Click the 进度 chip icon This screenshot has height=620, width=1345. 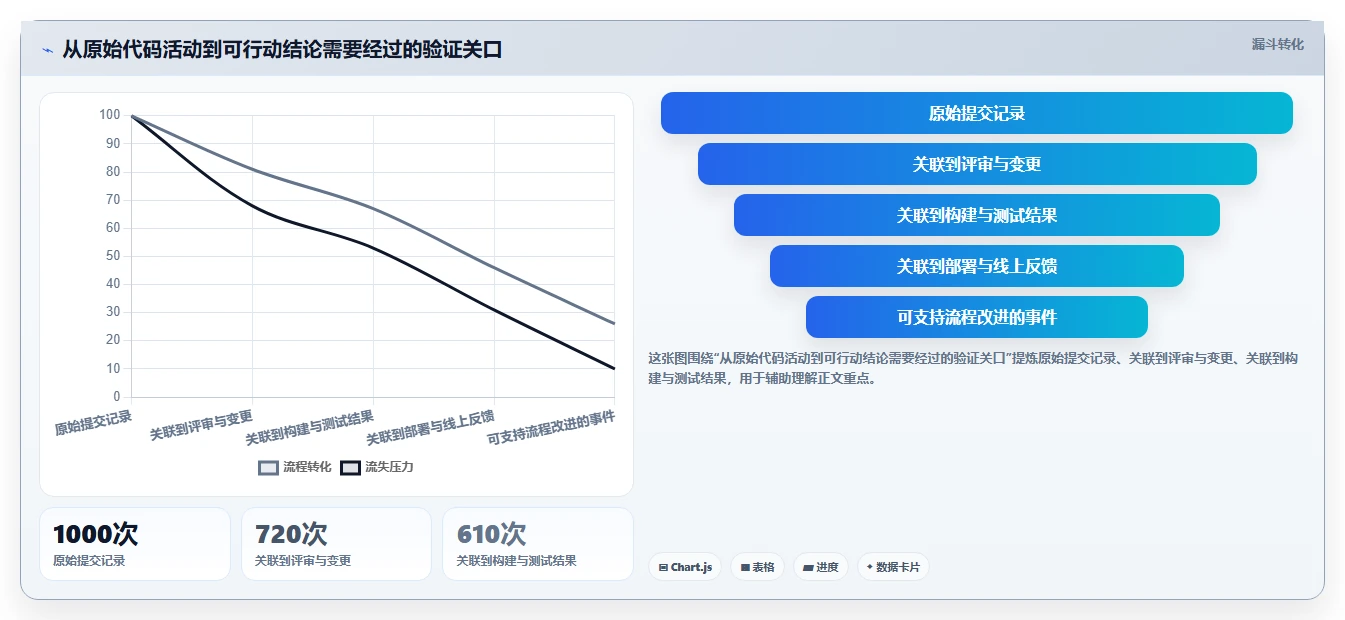[808, 567]
